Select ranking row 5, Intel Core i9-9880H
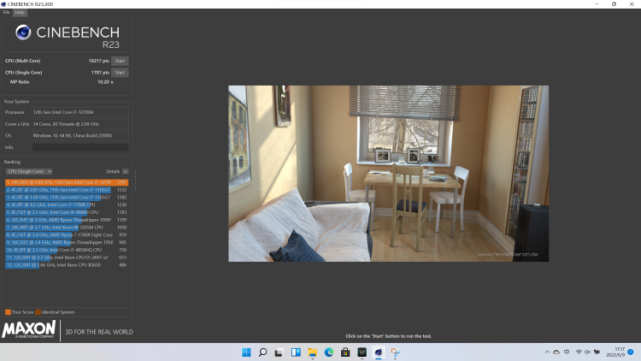This screenshot has height=361, width=641. (67, 212)
